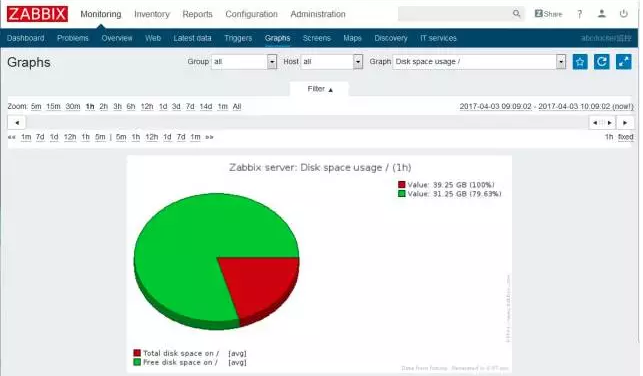
Task: Toggle the fixed time period link
Action: [625, 137]
